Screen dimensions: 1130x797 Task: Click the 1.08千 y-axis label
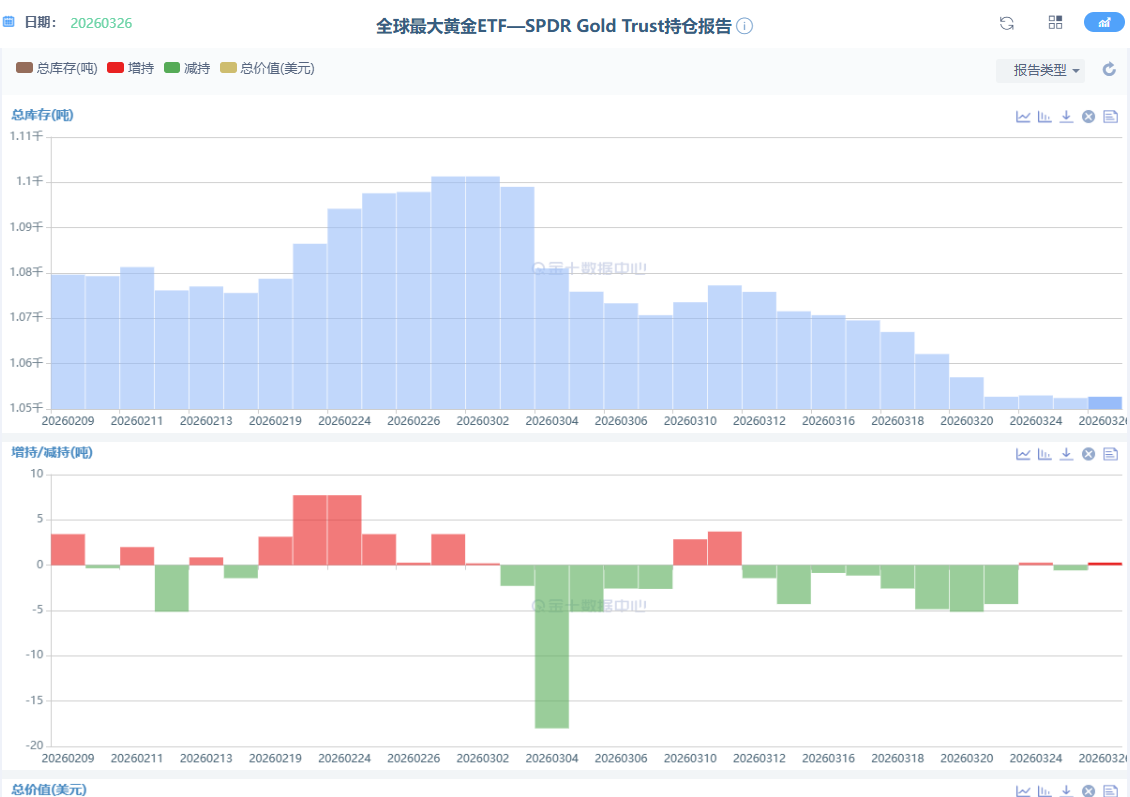pos(27,272)
